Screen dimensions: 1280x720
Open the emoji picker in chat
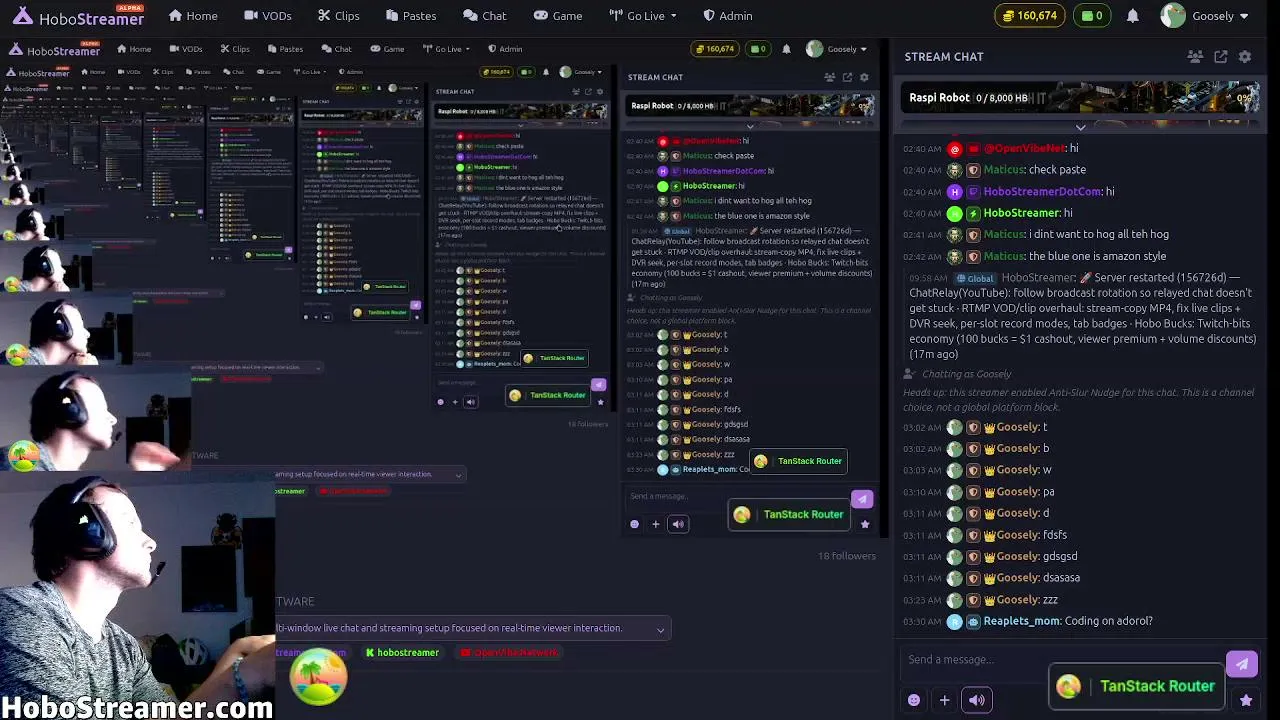point(914,700)
